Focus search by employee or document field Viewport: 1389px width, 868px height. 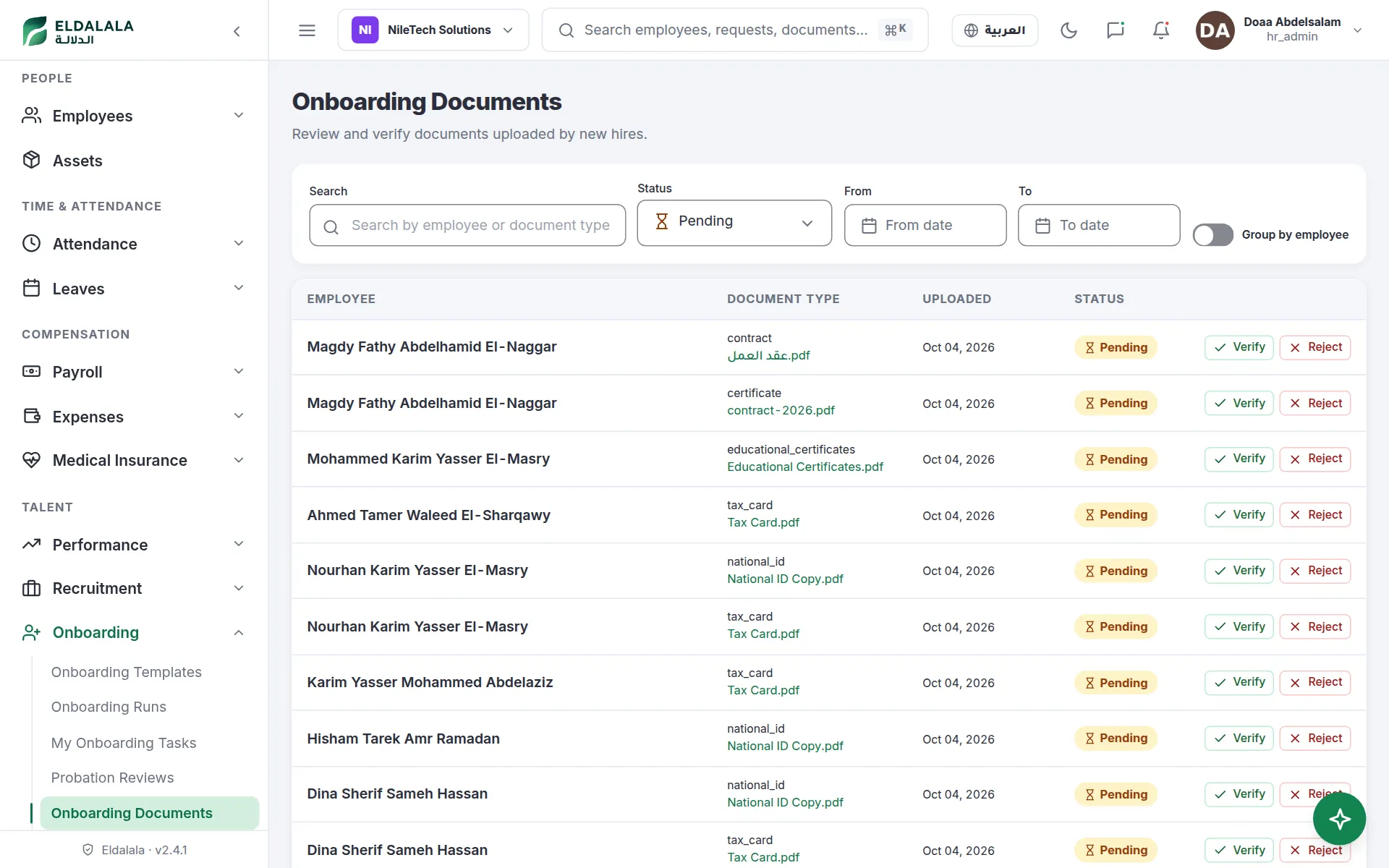click(467, 225)
